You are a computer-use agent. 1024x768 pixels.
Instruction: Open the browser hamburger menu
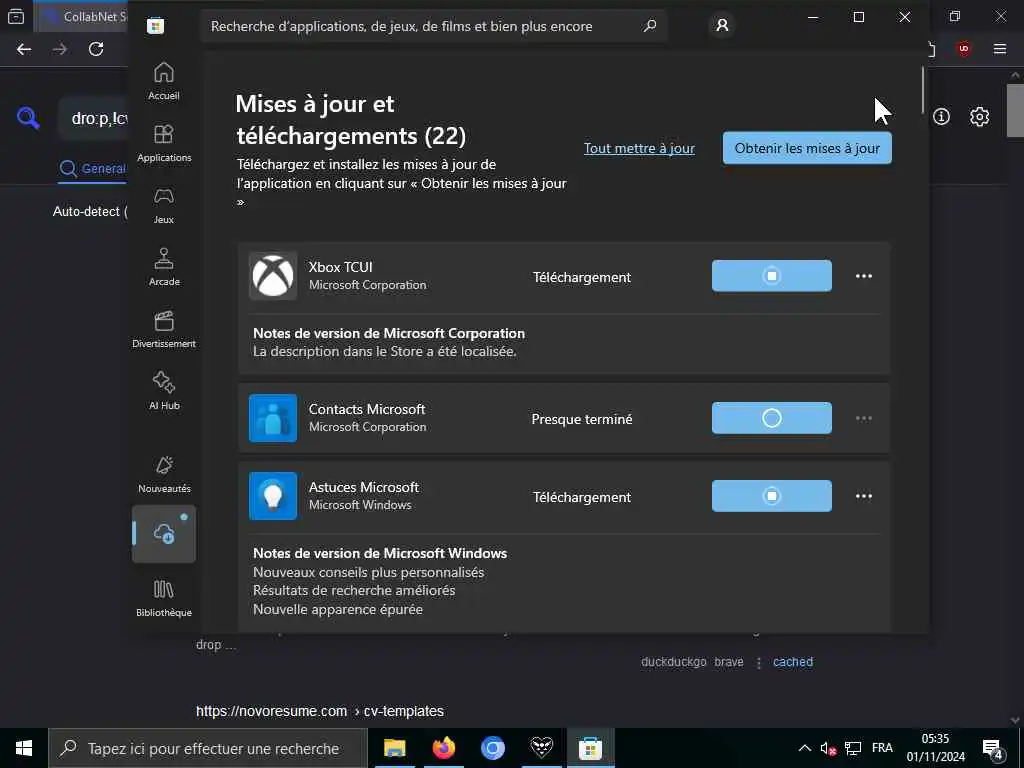(x=1000, y=49)
